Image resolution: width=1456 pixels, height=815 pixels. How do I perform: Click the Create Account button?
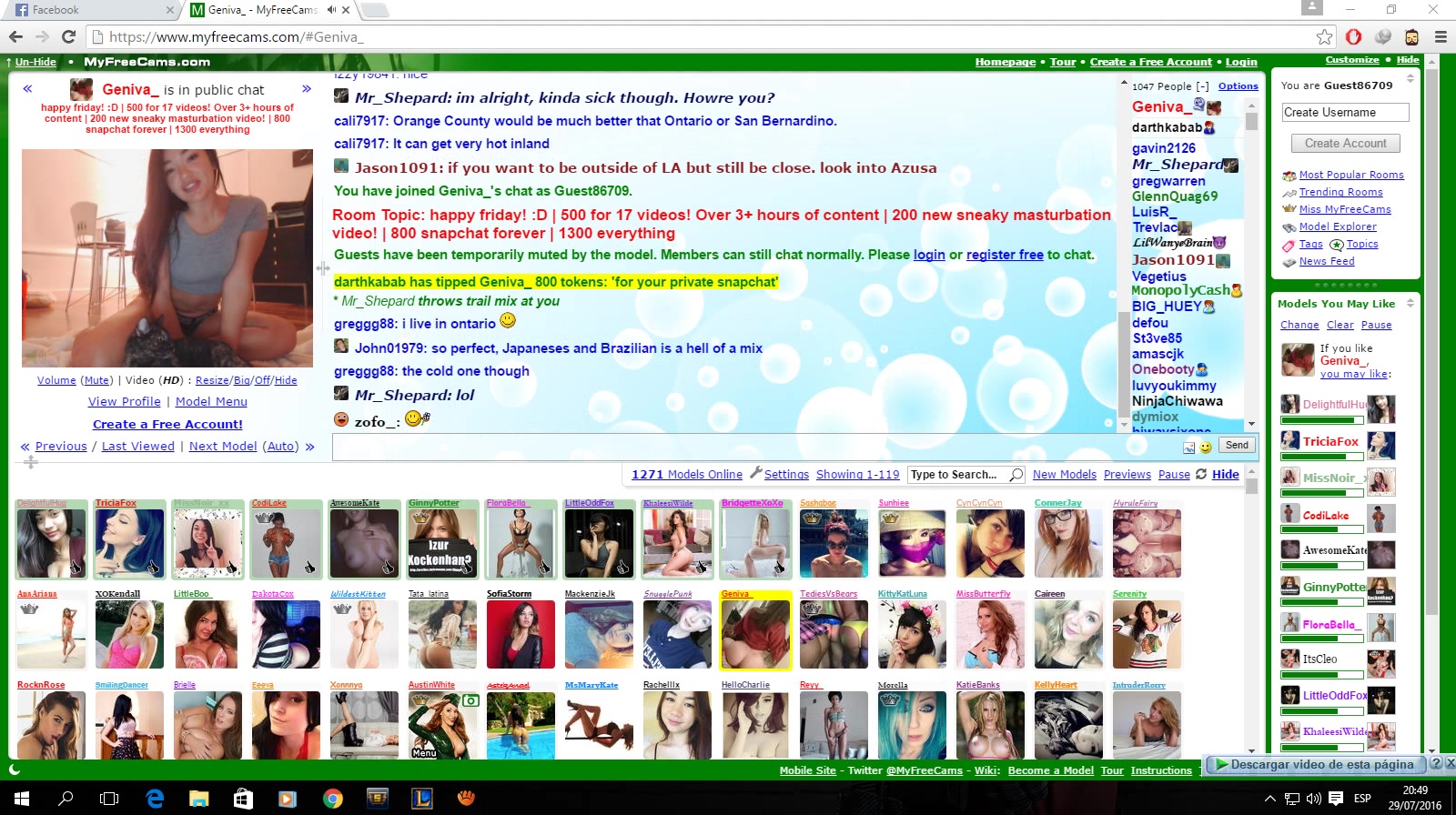tap(1345, 143)
